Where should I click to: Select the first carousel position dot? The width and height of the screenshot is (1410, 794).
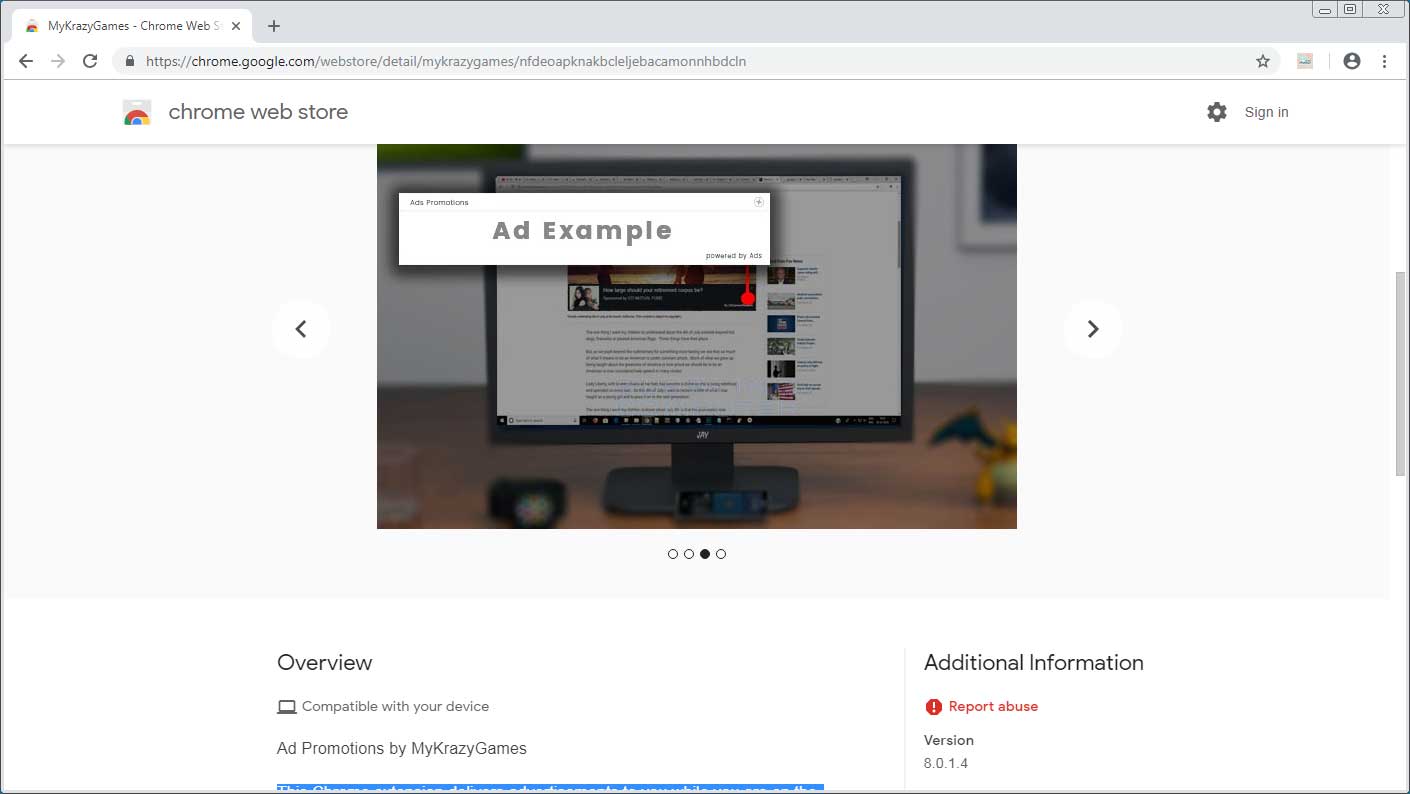click(673, 553)
